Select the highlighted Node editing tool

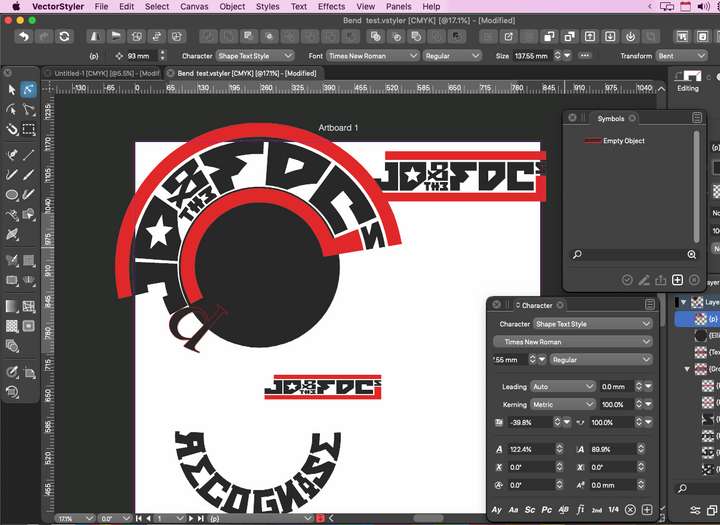click(28, 90)
